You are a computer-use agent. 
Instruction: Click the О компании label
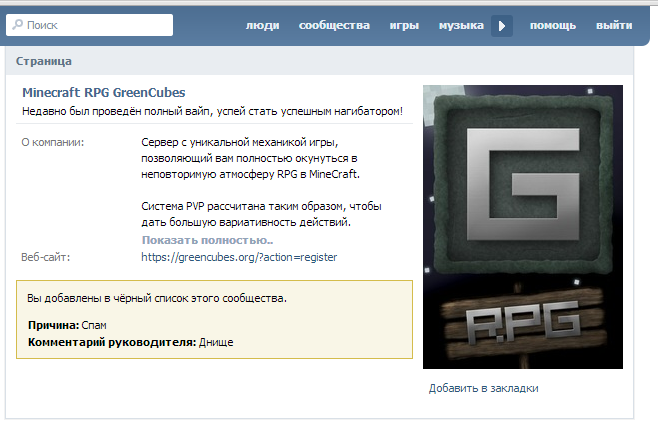pos(52,142)
